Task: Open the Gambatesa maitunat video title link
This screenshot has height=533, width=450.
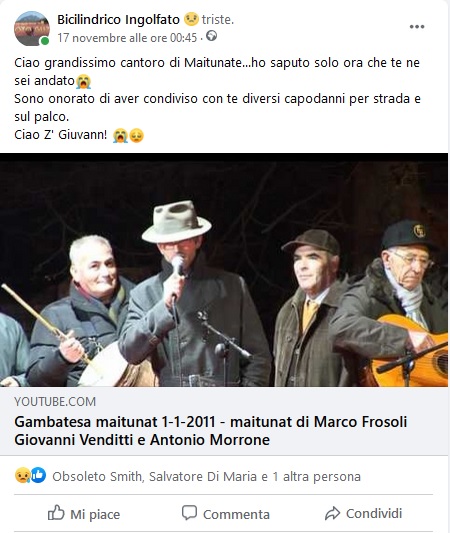Action: tap(211, 431)
